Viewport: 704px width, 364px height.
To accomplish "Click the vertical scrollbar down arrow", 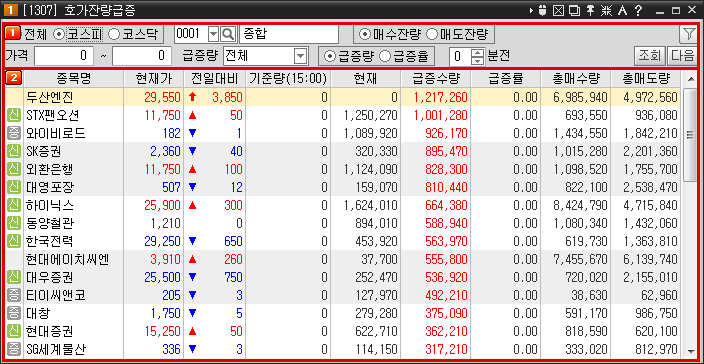I will point(689,351).
